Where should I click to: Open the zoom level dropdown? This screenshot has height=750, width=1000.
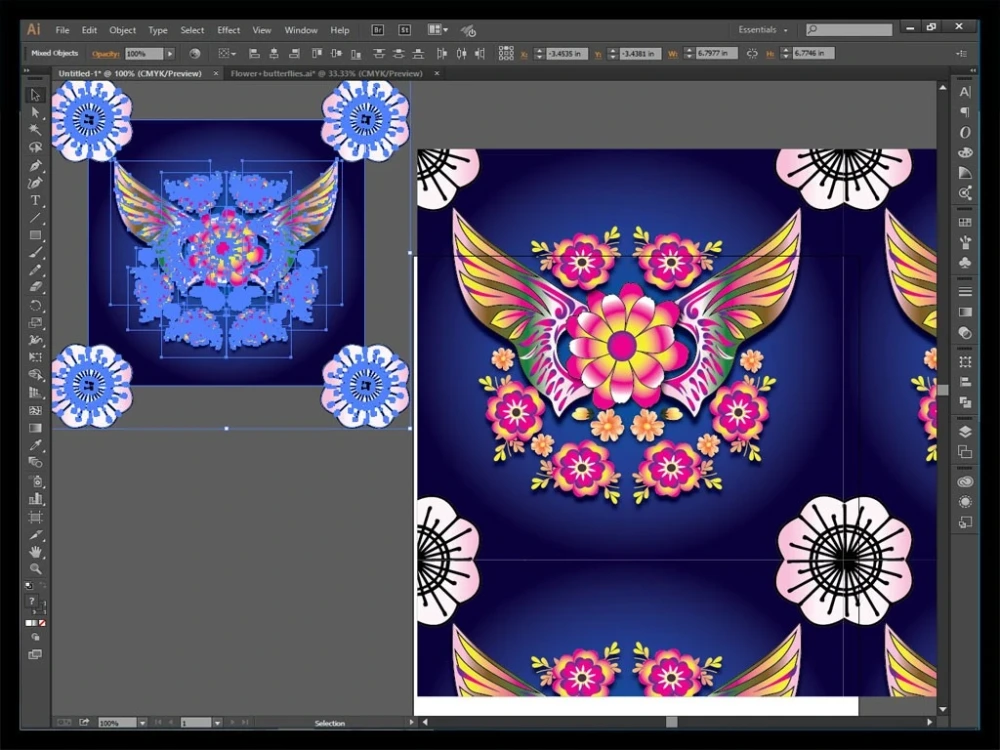[142, 723]
